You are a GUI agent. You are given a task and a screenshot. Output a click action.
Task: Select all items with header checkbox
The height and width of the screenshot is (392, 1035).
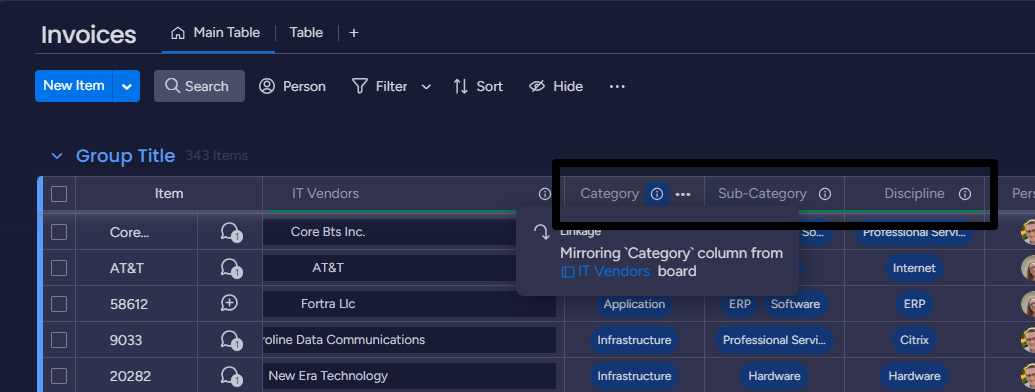coord(59,194)
